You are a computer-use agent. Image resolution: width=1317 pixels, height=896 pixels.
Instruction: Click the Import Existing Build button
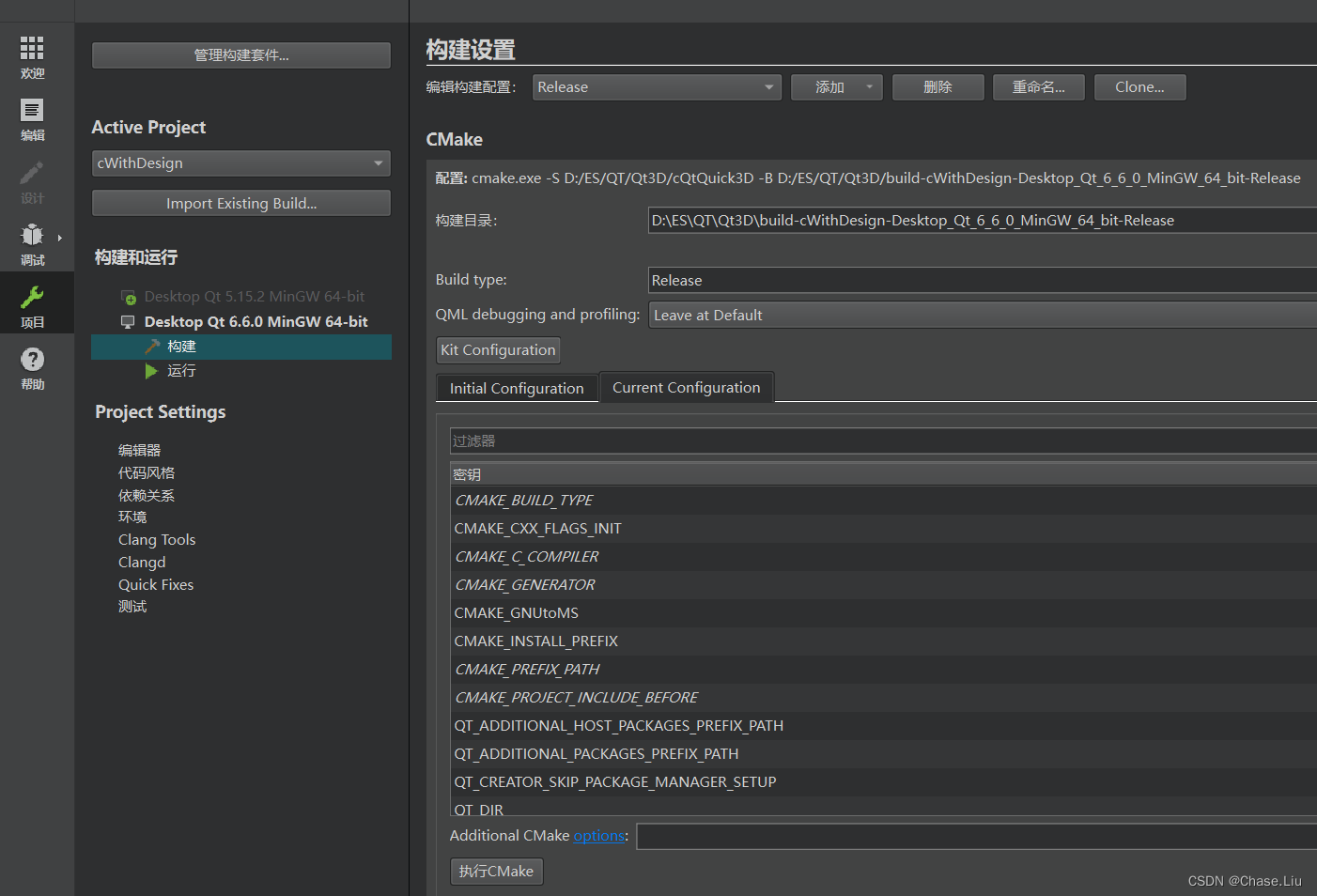tap(240, 203)
